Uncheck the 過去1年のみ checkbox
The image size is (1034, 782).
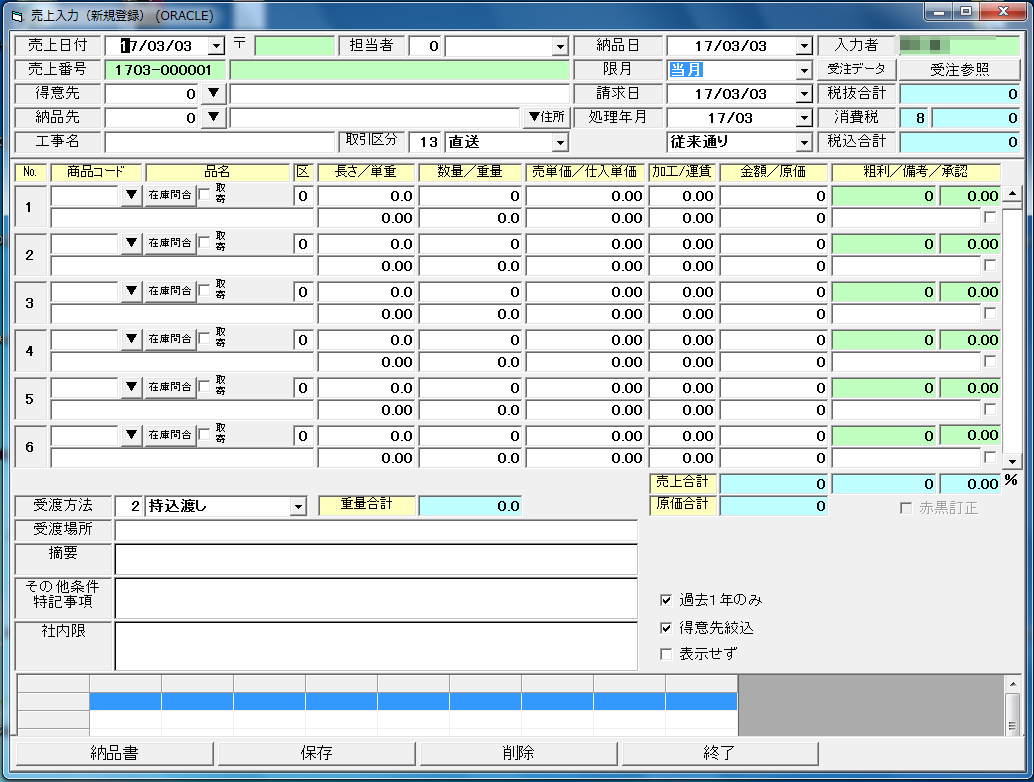point(666,600)
